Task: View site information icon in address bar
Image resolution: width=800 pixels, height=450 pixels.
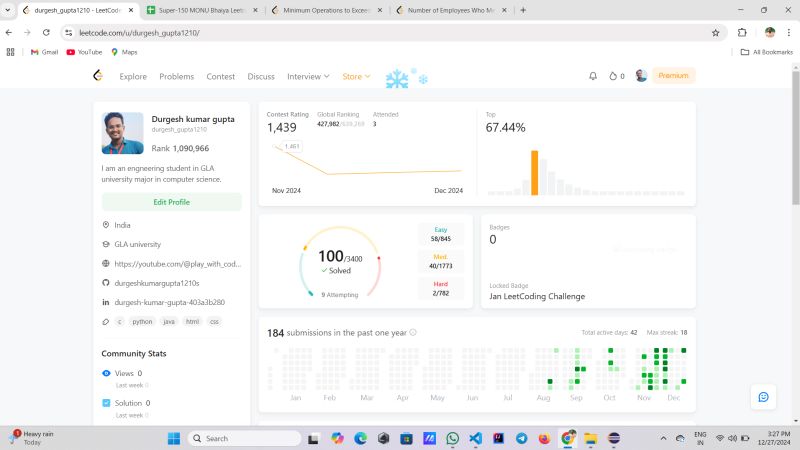Action: 68,33
